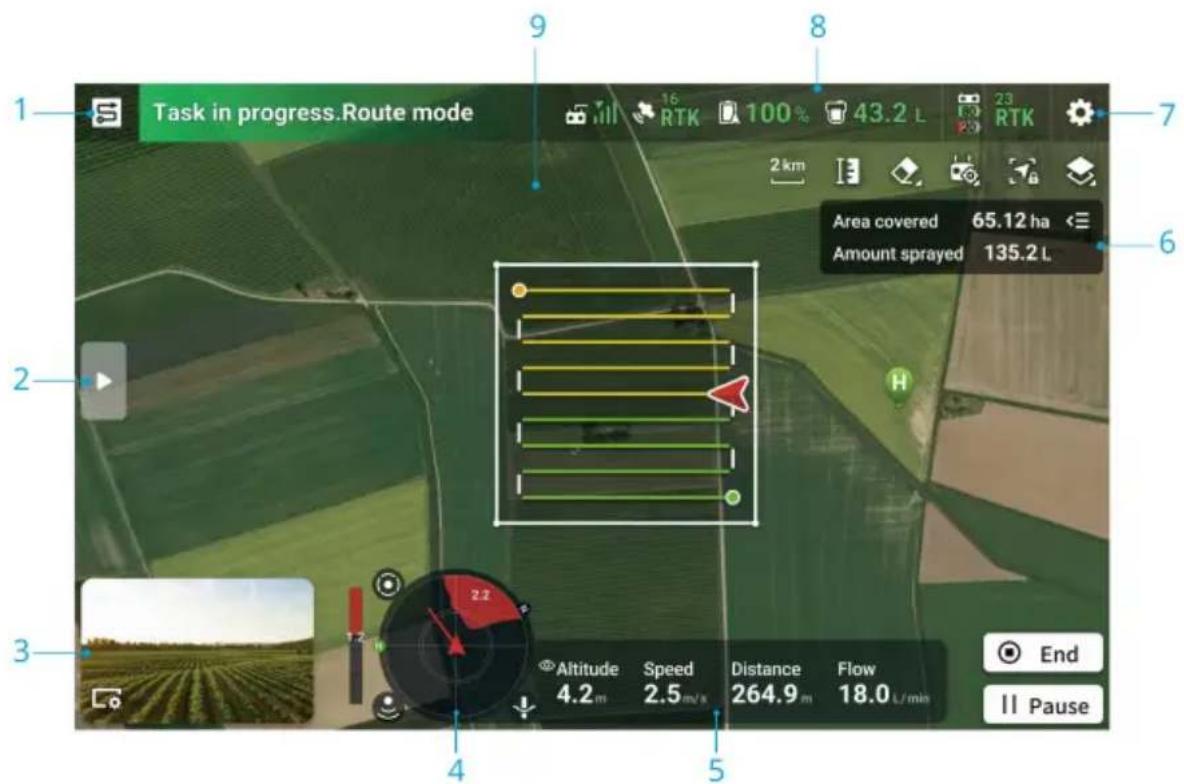
Task: Toggle the omnidirectional radar icon above the dial
Action: [388, 584]
